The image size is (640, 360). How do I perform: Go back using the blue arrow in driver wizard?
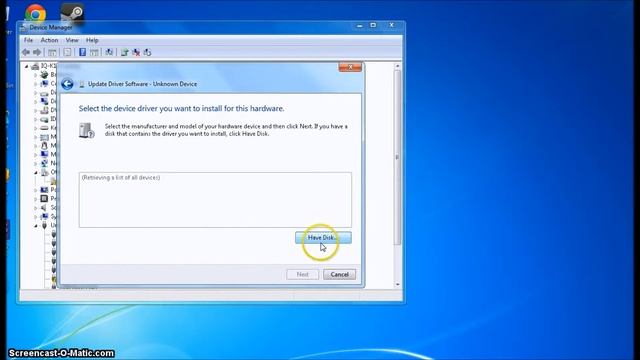click(x=67, y=84)
